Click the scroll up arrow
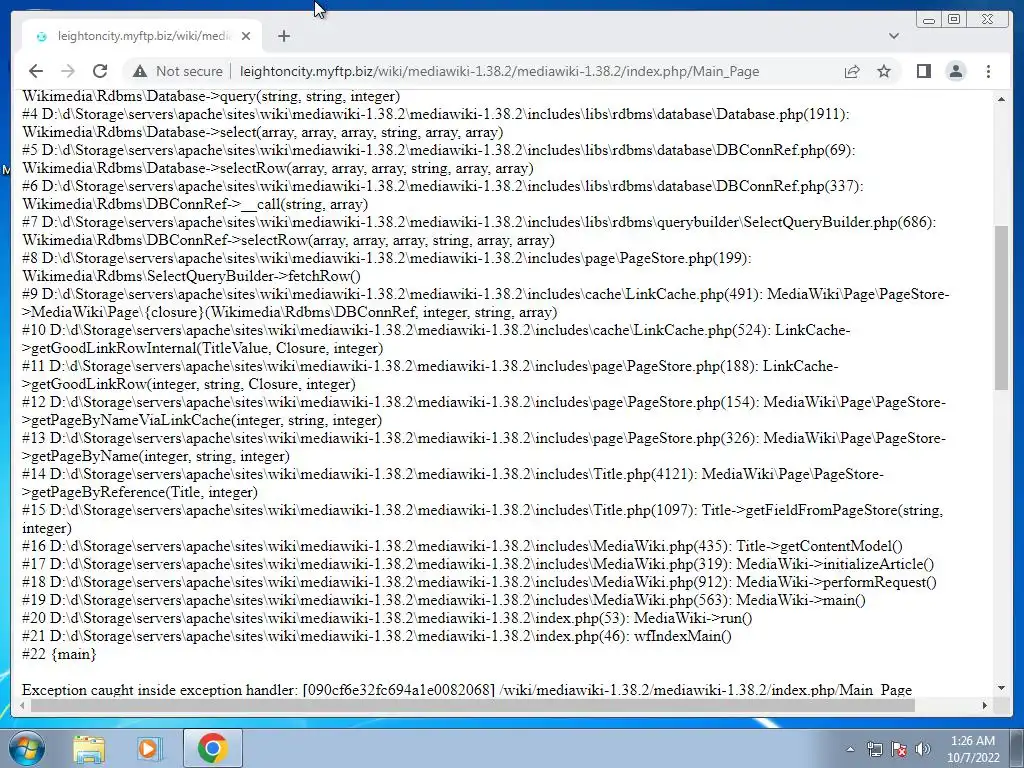Screen dimensions: 1024x768 point(1001,99)
